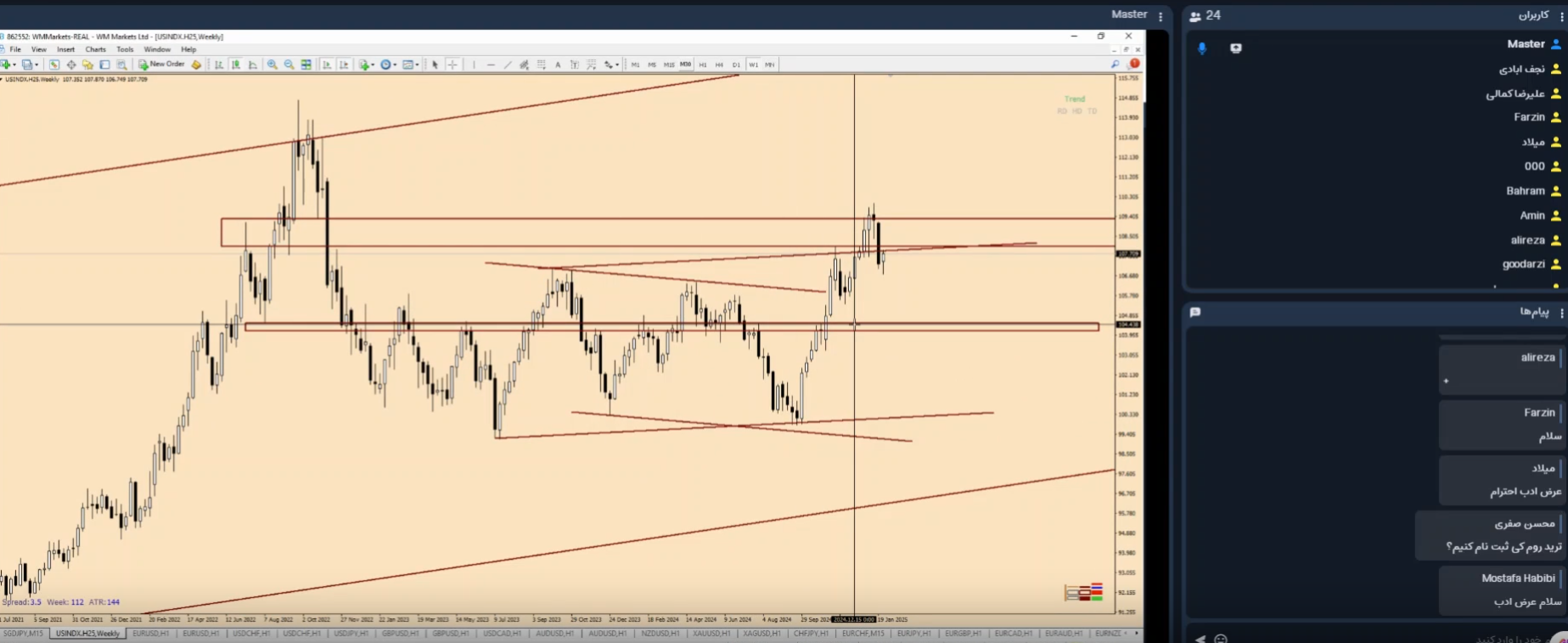Zoom in on the chart

point(273,65)
